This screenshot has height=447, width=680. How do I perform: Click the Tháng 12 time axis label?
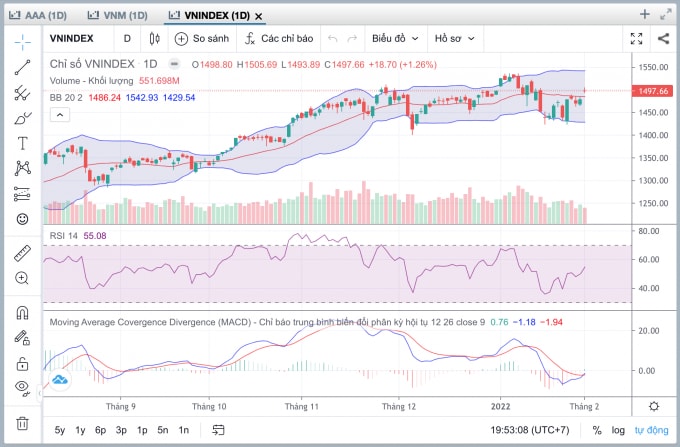pyautogui.click(x=399, y=407)
